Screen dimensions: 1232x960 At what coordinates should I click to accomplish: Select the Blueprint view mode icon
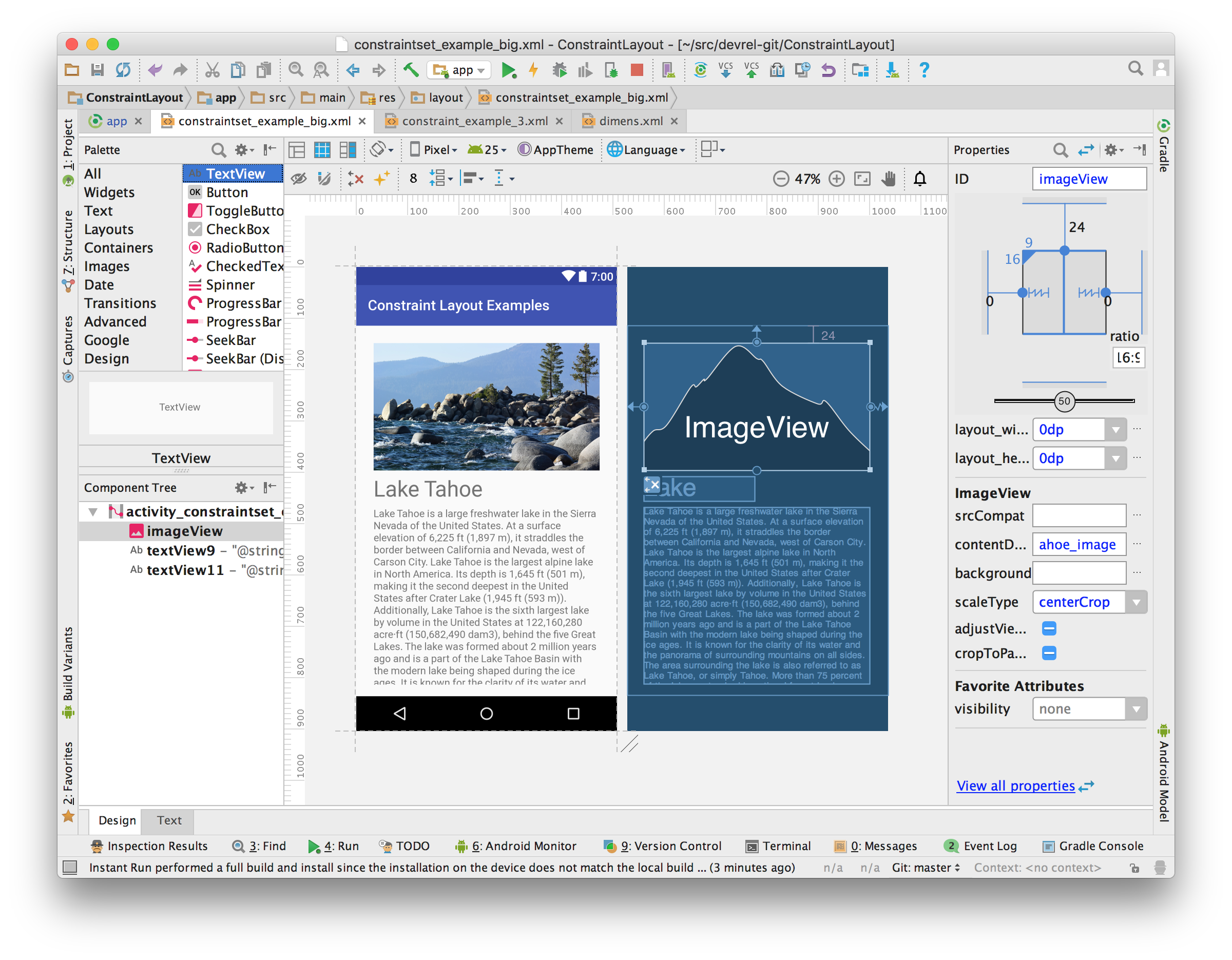[322, 149]
